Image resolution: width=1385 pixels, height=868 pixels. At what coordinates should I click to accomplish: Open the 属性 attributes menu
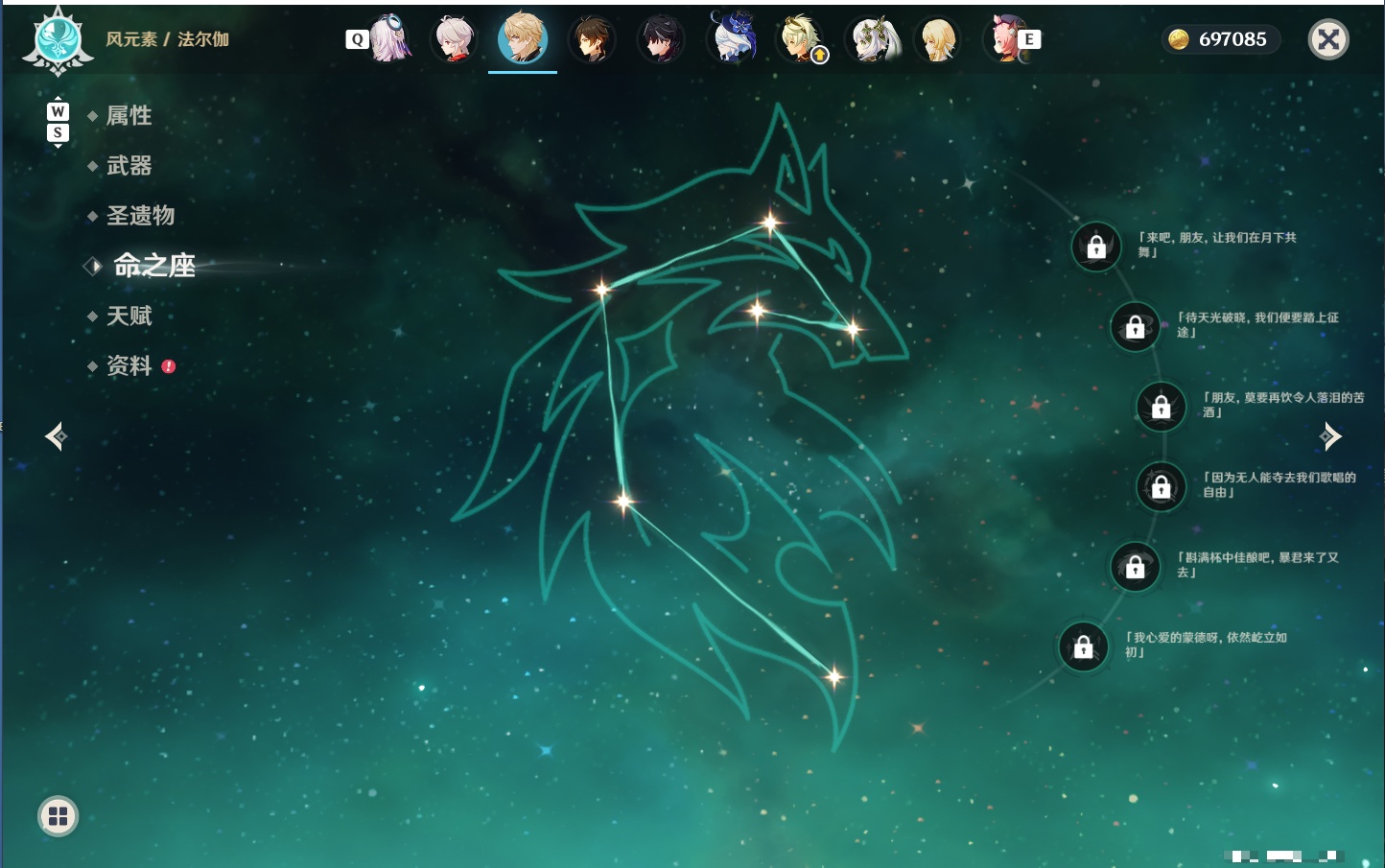pos(129,116)
